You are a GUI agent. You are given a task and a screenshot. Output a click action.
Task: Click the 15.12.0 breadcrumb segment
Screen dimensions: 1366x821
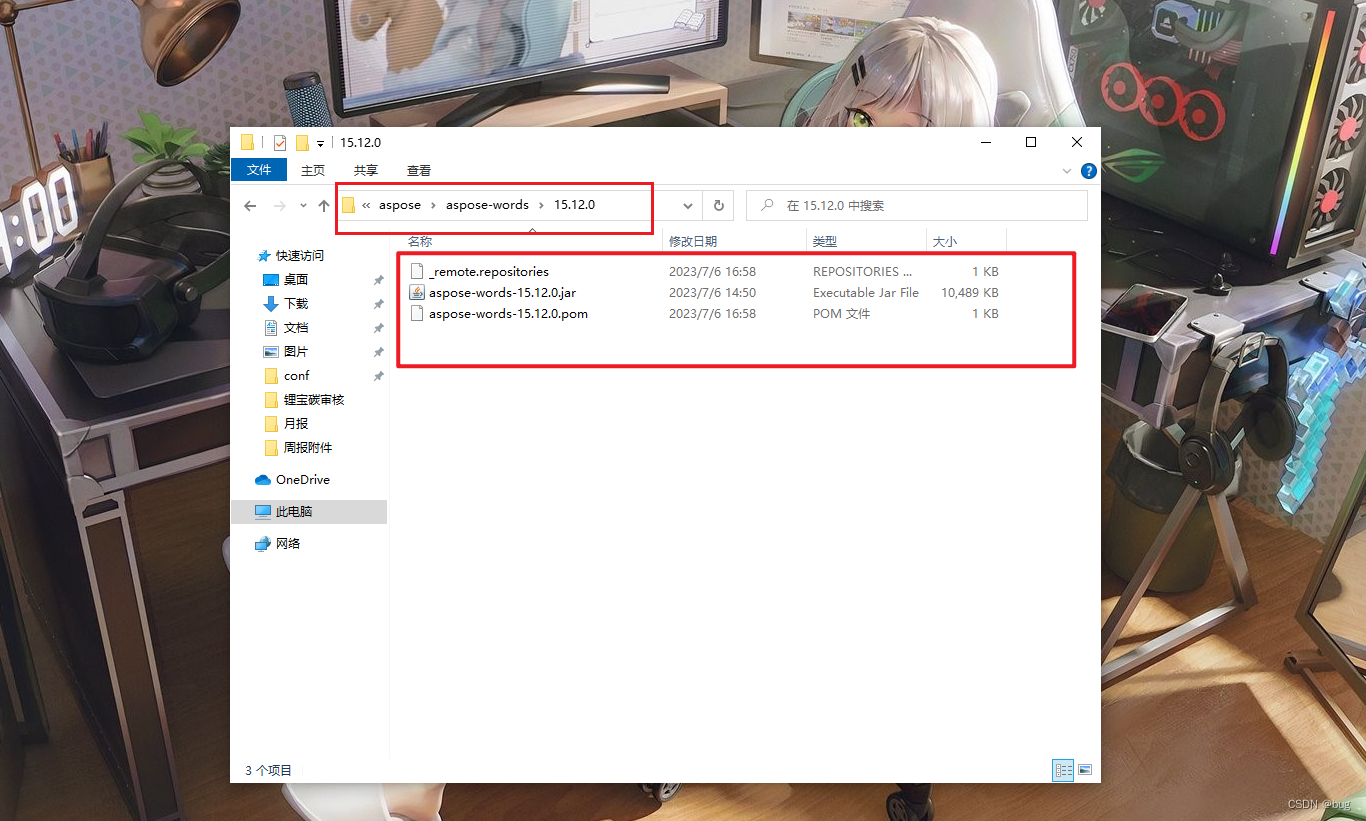574,205
